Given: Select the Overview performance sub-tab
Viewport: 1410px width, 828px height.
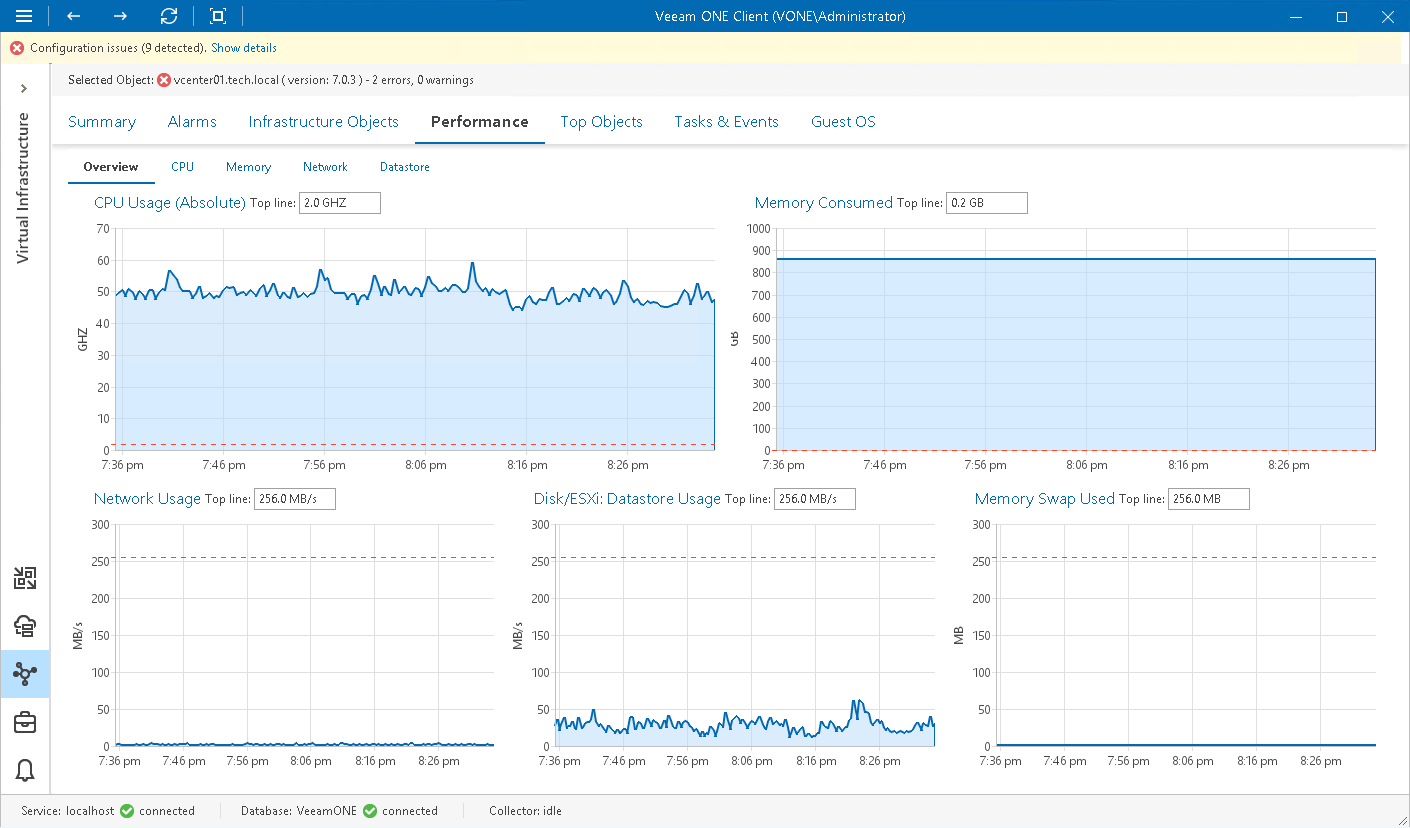Looking at the screenshot, I should (111, 167).
